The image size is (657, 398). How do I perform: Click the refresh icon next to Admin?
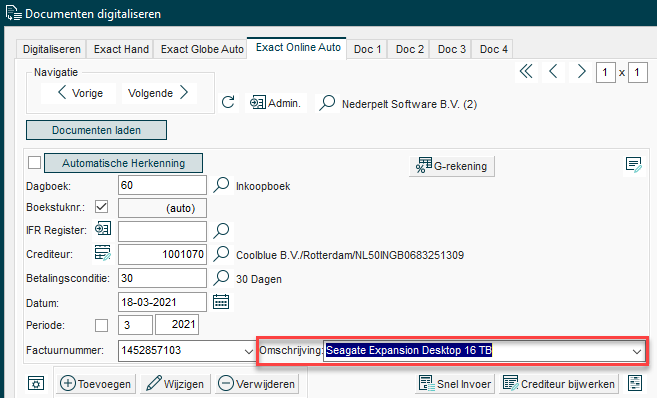[228, 102]
